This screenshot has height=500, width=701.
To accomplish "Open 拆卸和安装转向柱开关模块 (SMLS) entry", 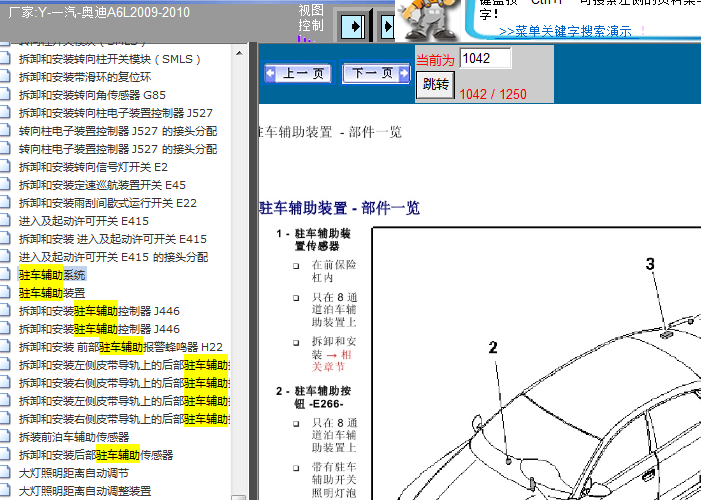I will tap(110, 59).
